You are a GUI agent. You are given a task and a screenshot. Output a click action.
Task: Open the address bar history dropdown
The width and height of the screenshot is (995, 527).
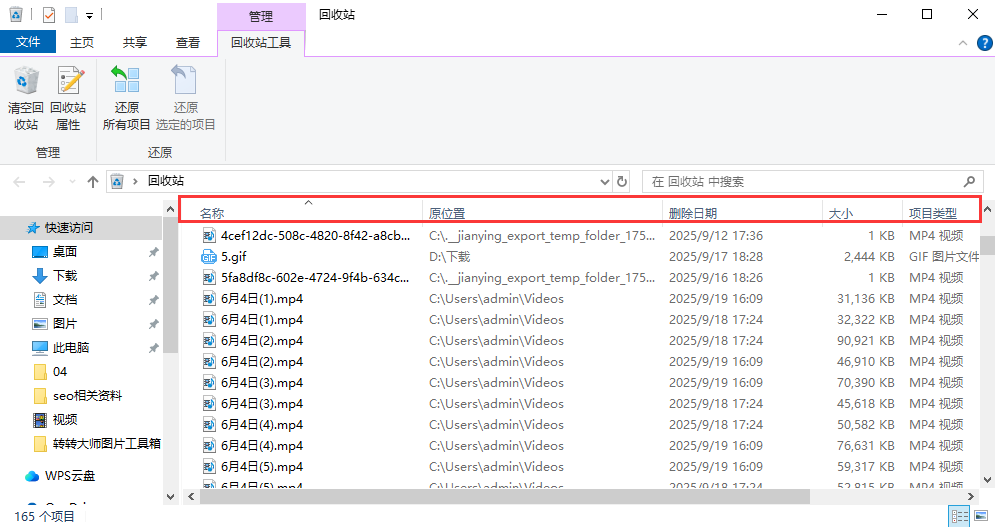pos(603,182)
